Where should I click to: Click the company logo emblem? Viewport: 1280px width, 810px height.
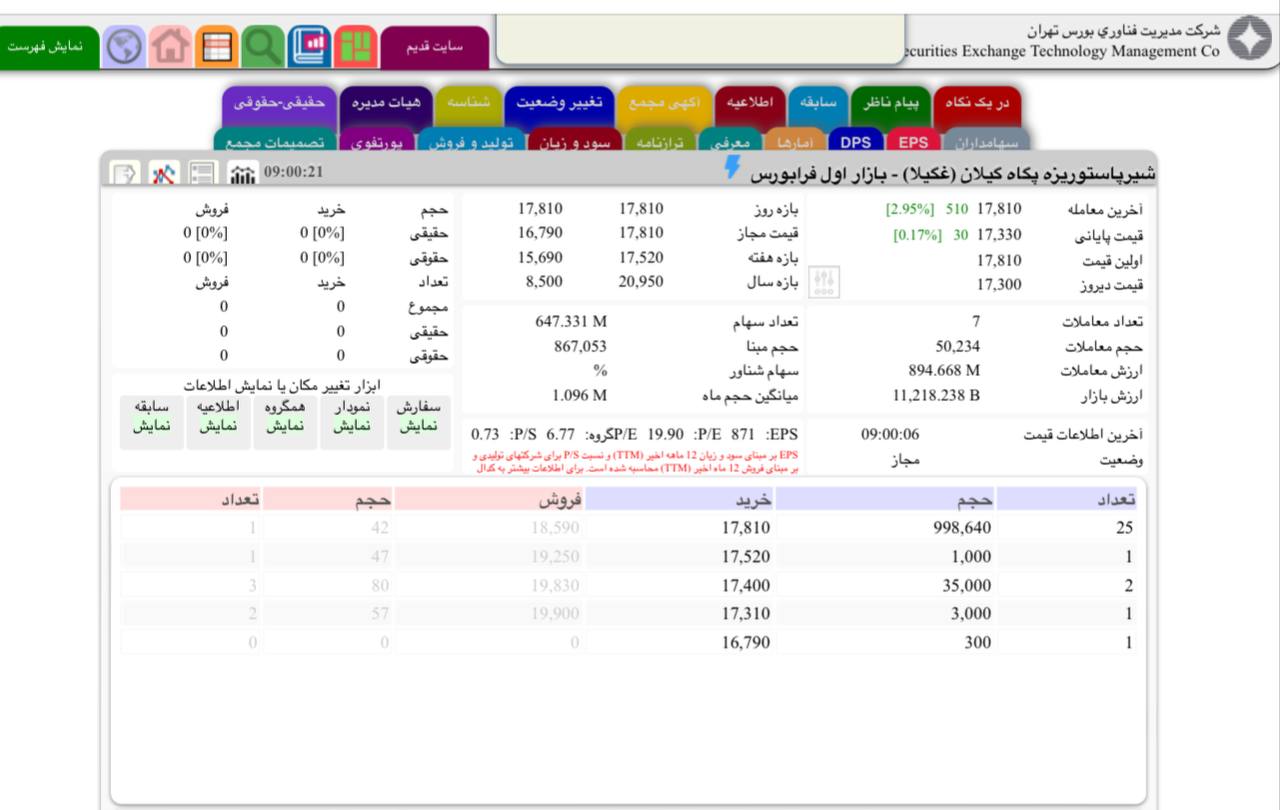pyautogui.click(x=1249, y=39)
